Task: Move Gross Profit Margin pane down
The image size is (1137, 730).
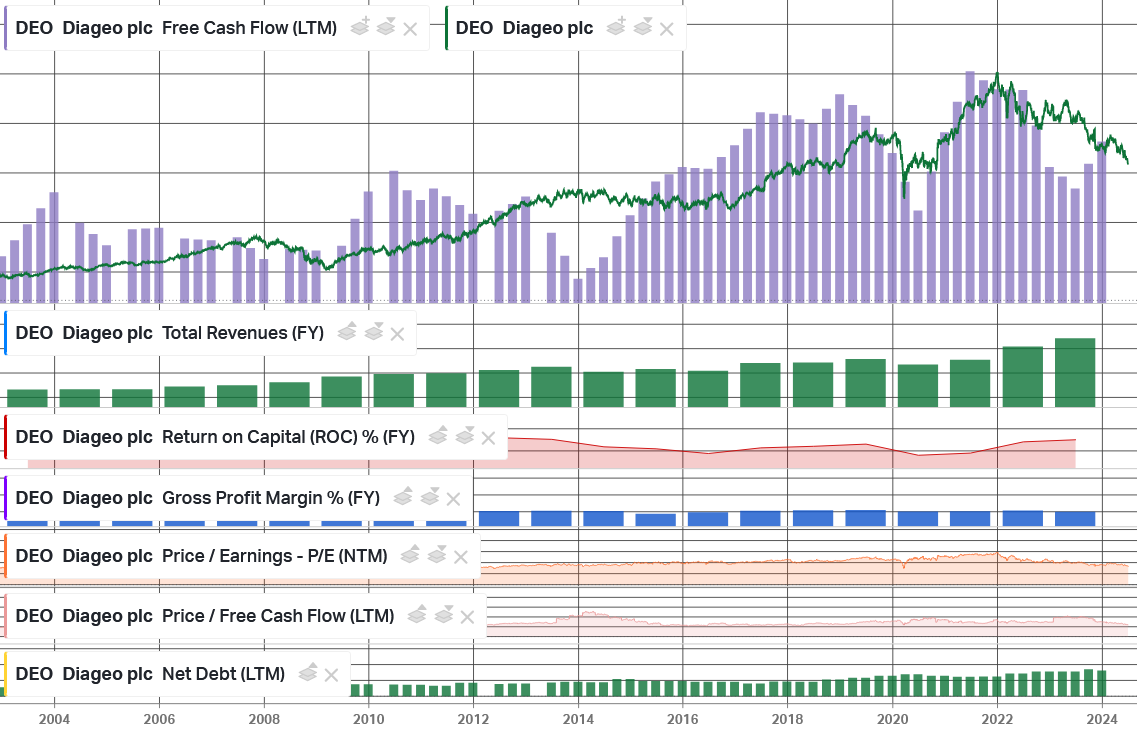Action: pyautogui.click(x=429, y=497)
